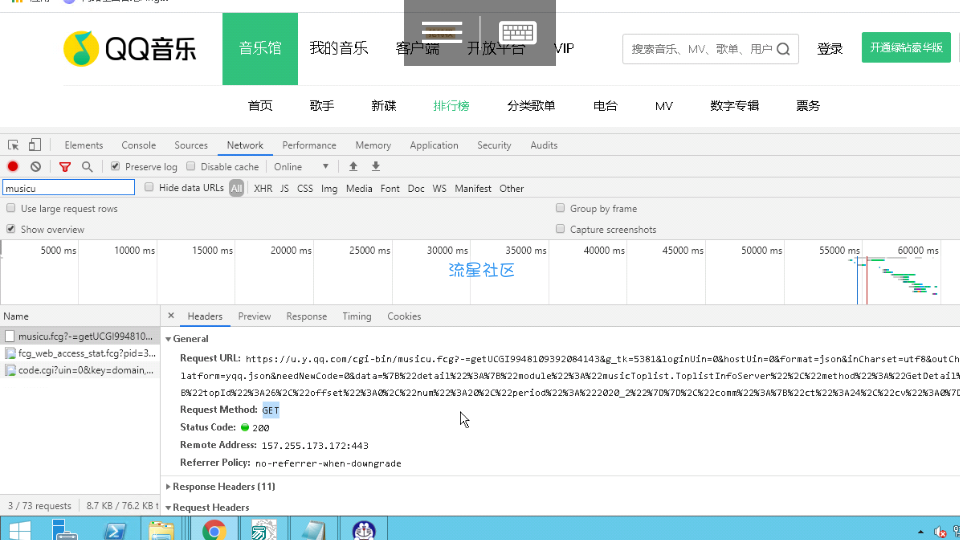Select the fcg_web_access_stat.fcg request row
Screen dimensions: 960x540
pyautogui.click(x=80, y=353)
